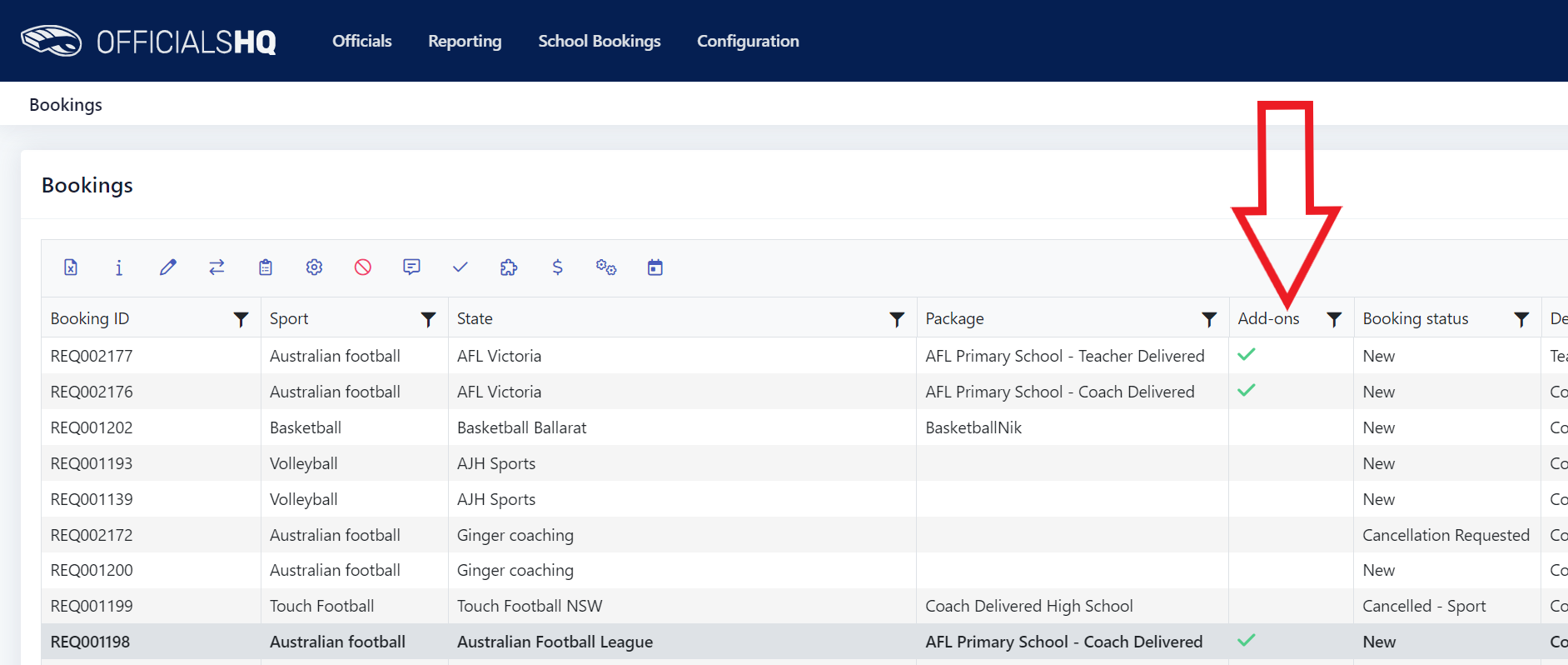
Task: Click the clipboard icon
Action: point(266,267)
